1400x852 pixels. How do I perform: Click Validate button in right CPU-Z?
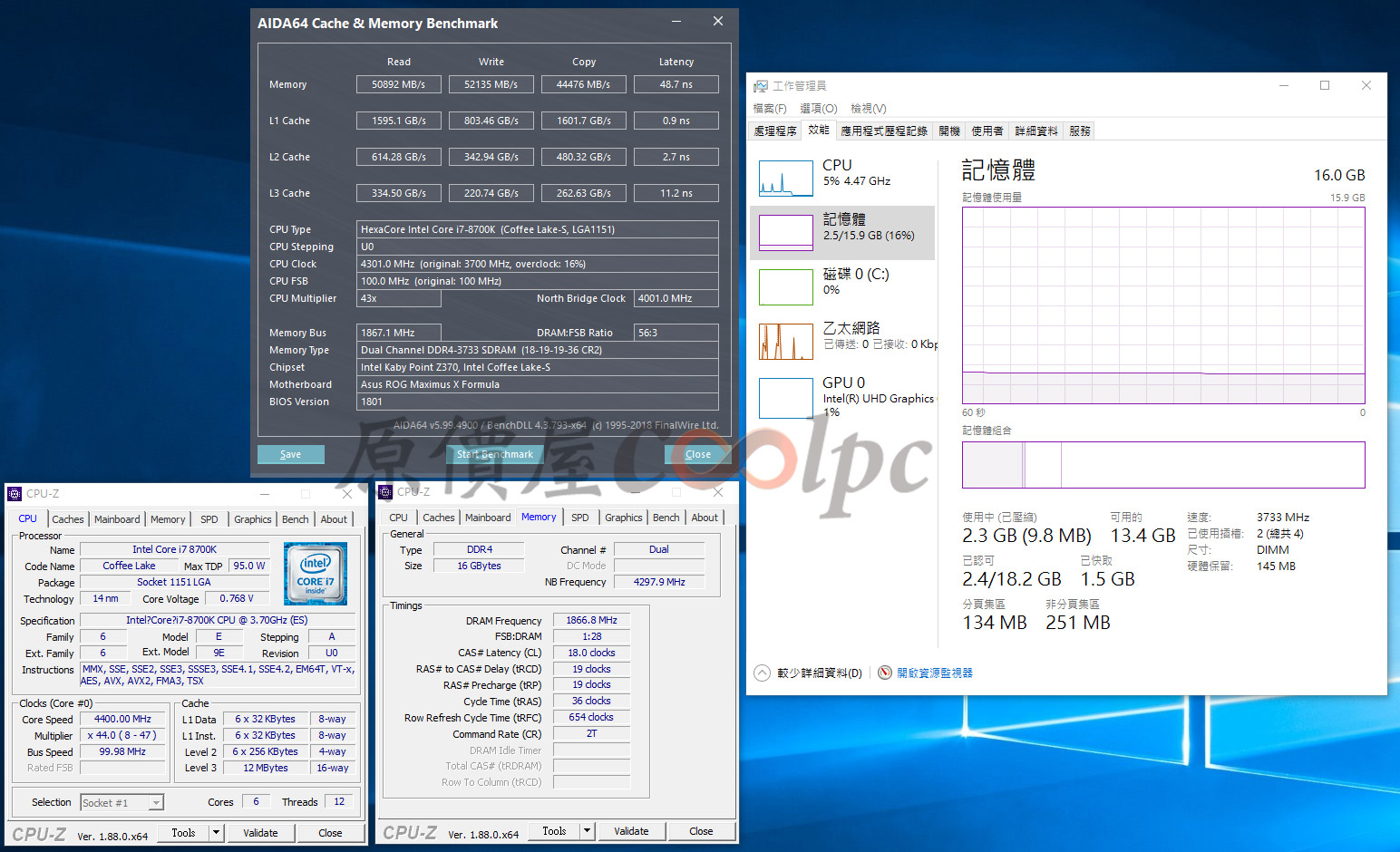point(632,830)
